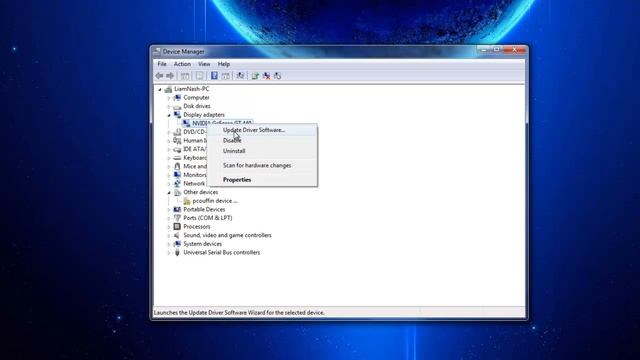Expand Sound, video and game controllers node

tap(169, 236)
